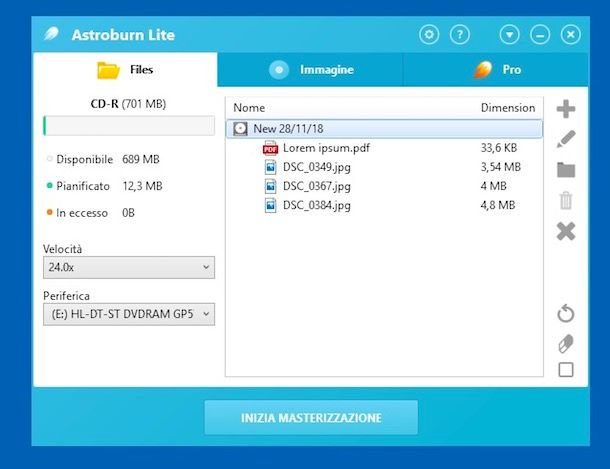
Task: Select DSC_0367.jpg file
Action: tap(317, 186)
